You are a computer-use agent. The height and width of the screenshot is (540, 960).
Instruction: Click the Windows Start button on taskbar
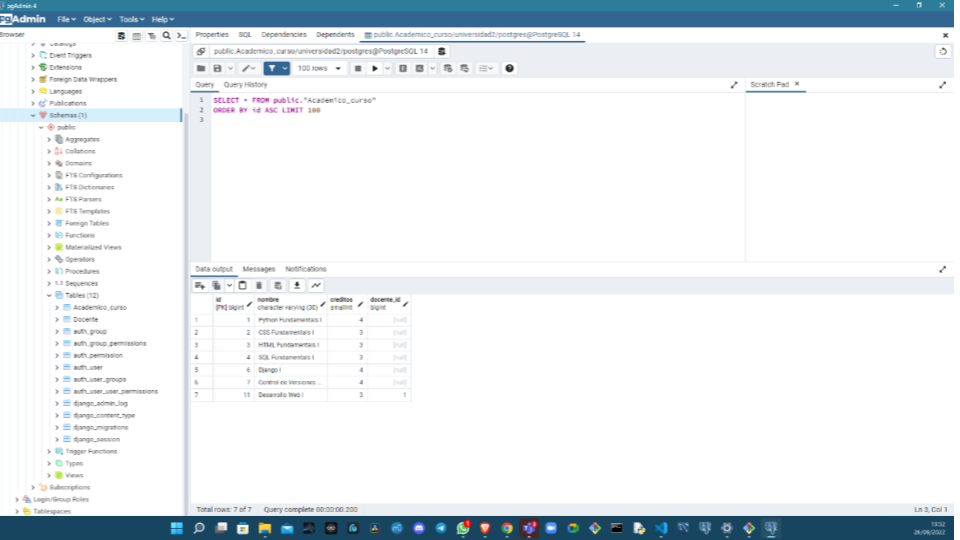(x=177, y=528)
